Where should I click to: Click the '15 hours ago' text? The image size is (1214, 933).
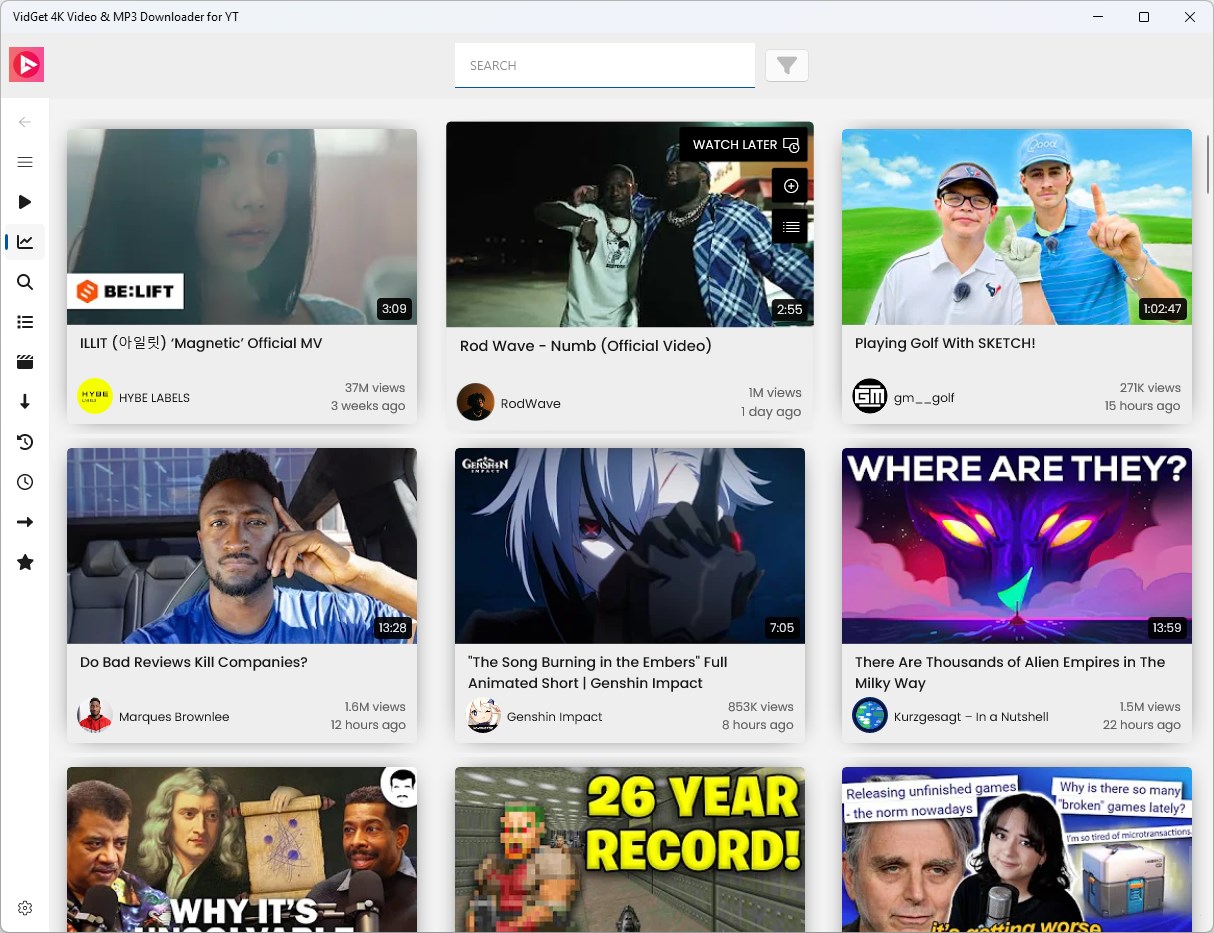point(1142,405)
